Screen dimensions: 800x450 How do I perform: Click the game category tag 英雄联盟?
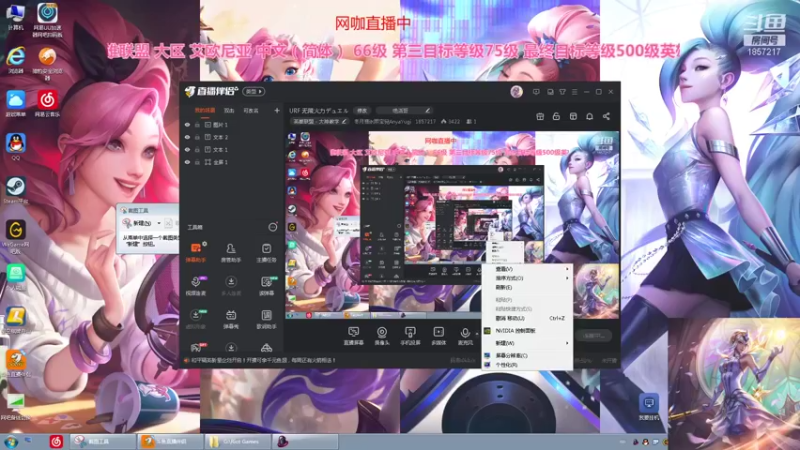319,121
